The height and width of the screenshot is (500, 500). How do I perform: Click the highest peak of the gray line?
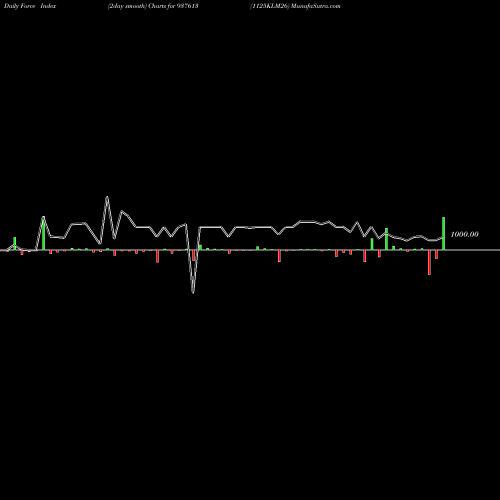click(x=107, y=197)
